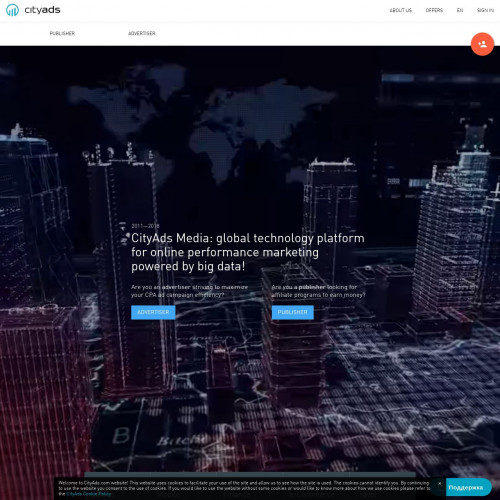Select the Advertiser tab in the sub-navigation

142,33
